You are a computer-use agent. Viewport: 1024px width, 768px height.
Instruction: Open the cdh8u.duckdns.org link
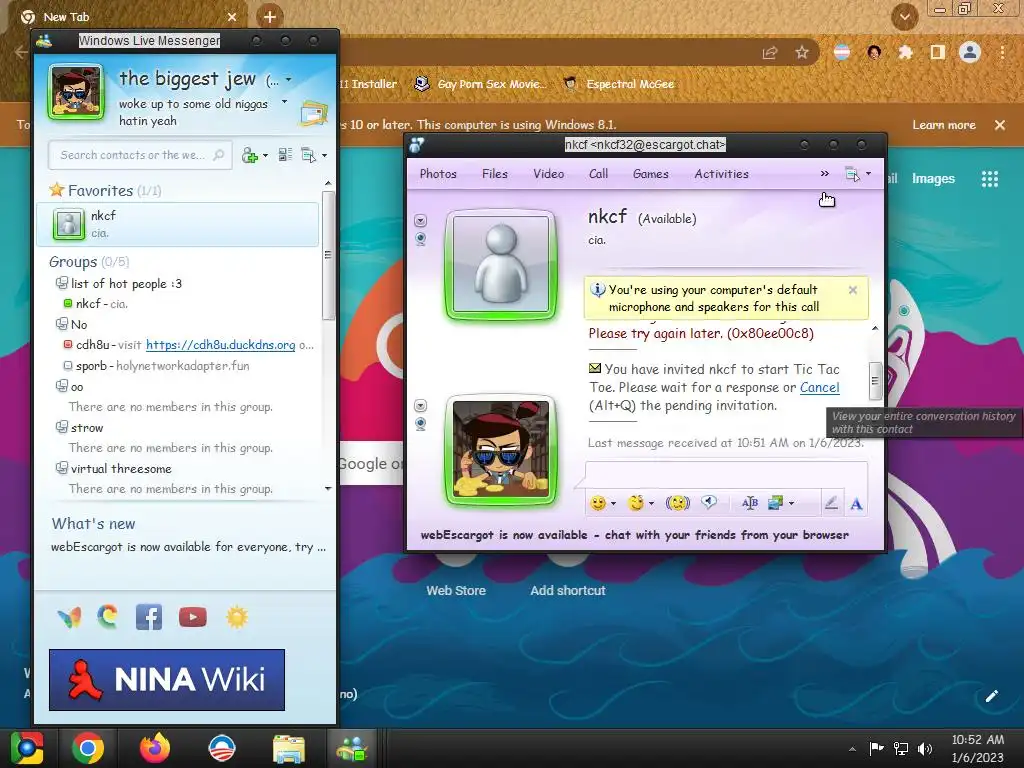[221, 345]
